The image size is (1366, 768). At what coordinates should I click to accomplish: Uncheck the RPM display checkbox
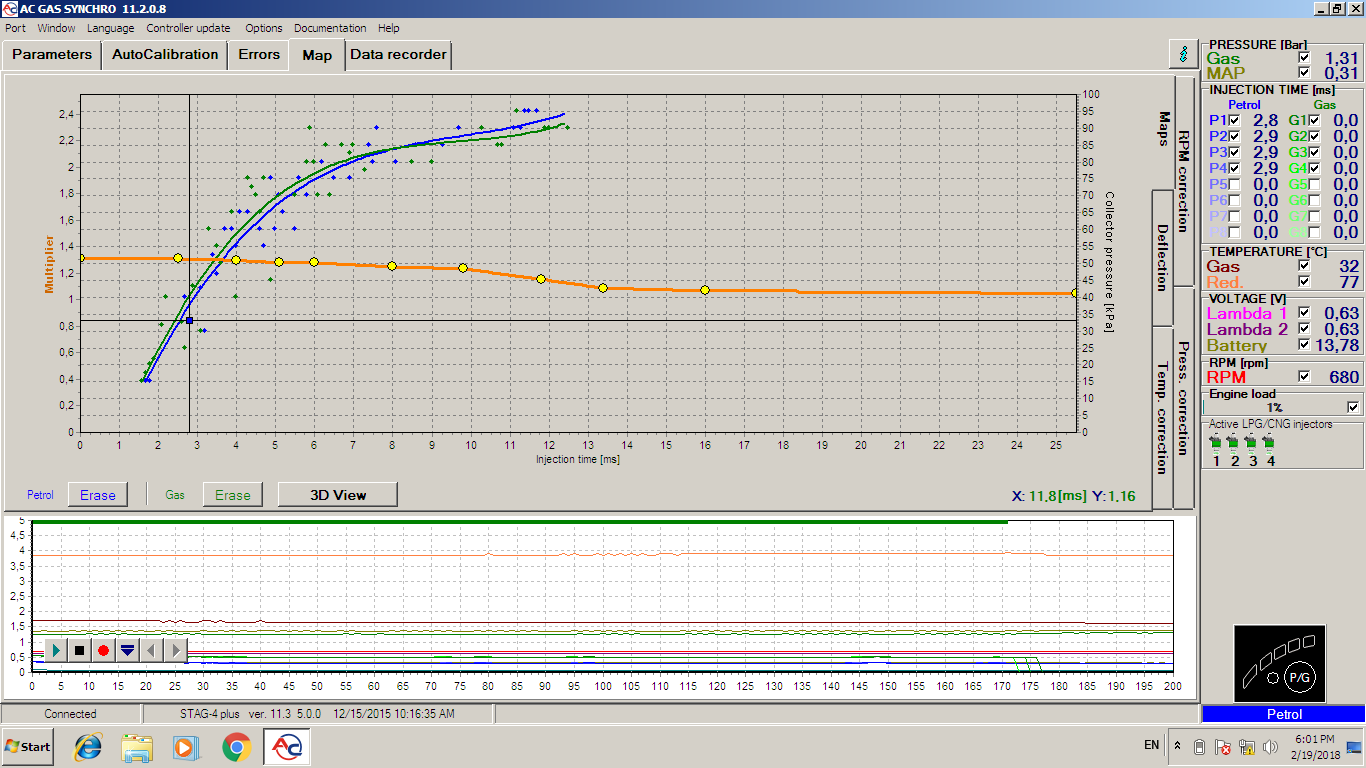click(x=1303, y=377)
